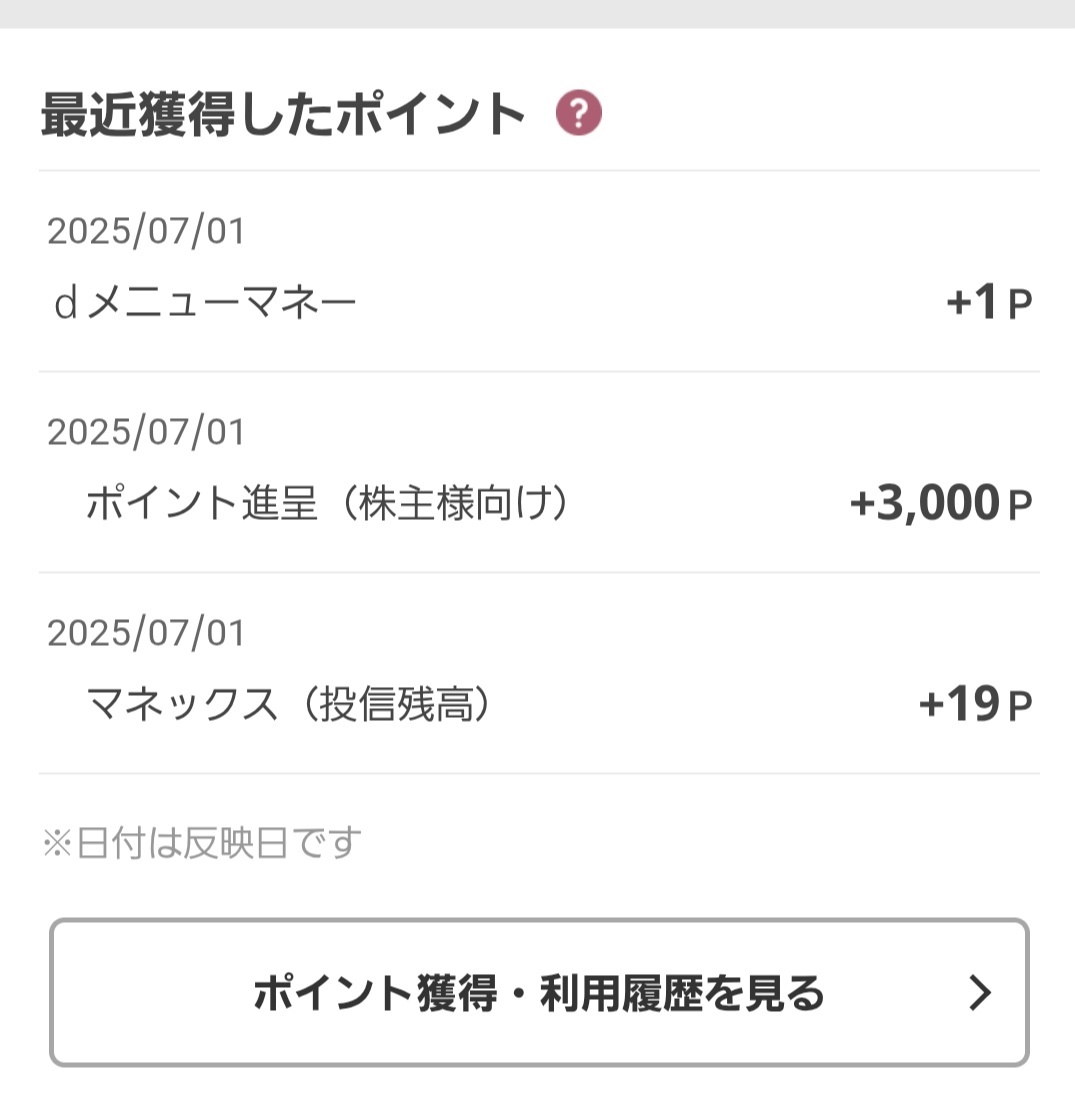Open the question mark help icon
Screen dimensions: 1075x1094
click(x=578, y=112)
